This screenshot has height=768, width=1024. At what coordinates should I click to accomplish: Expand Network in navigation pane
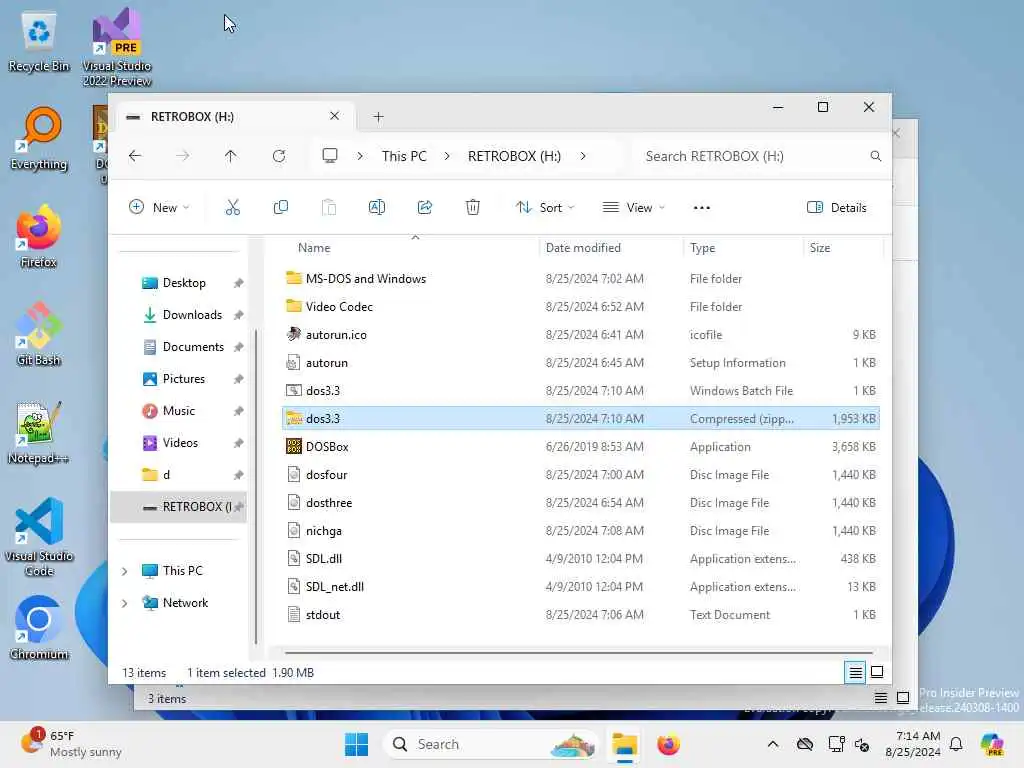[x=125, y=603]
